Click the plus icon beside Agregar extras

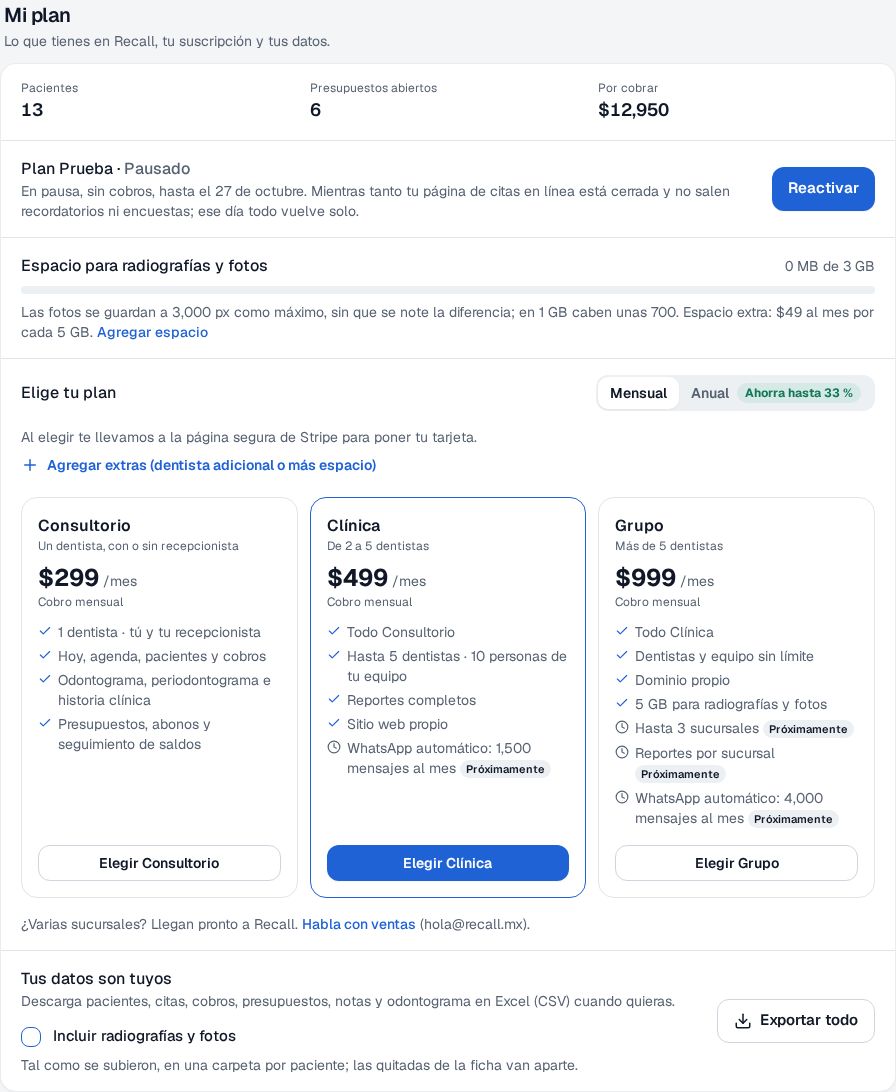click(x=30, y=465)
